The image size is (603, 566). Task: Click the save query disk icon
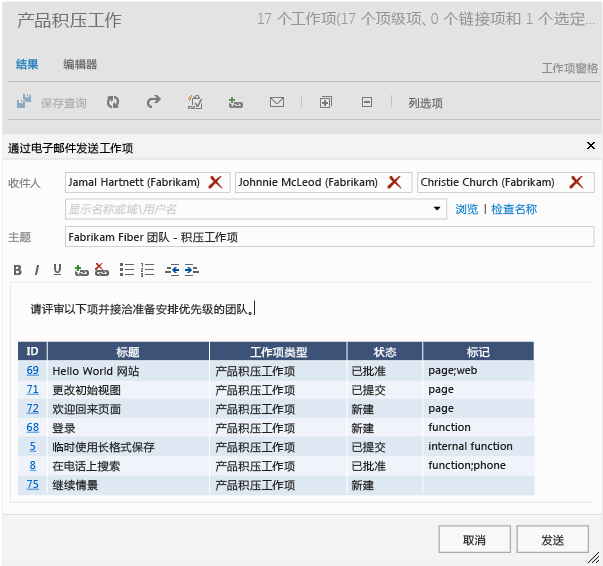coord(23,102)
